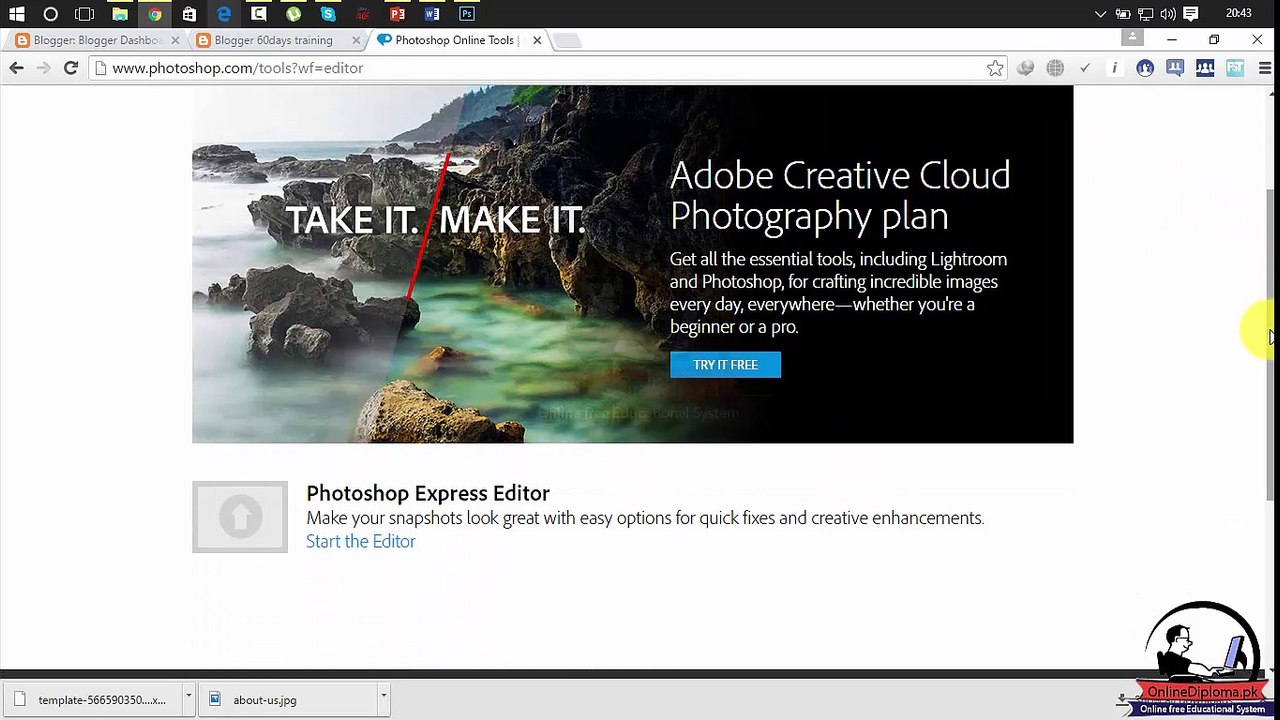
Task: Click the blue speech-bubble people extension icon
Action: 1175,68
